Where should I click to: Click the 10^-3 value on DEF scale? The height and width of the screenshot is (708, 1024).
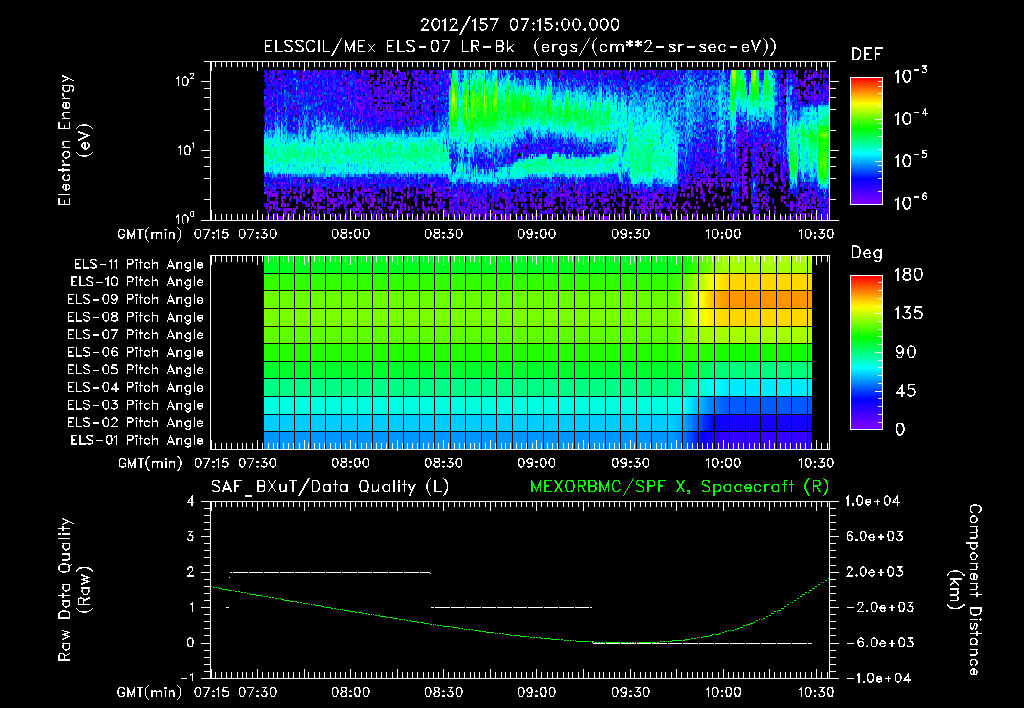tap(910, 76)
